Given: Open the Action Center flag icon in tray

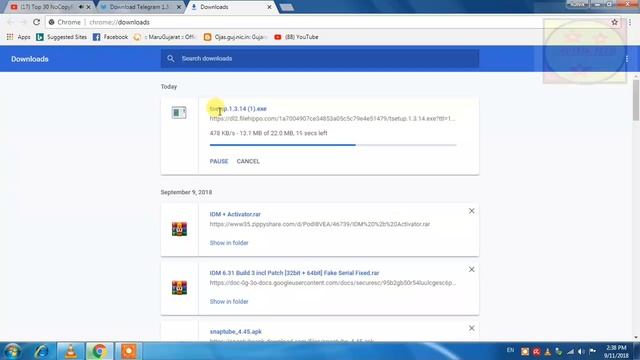Looking at the screenshot, I should [593, 351].
